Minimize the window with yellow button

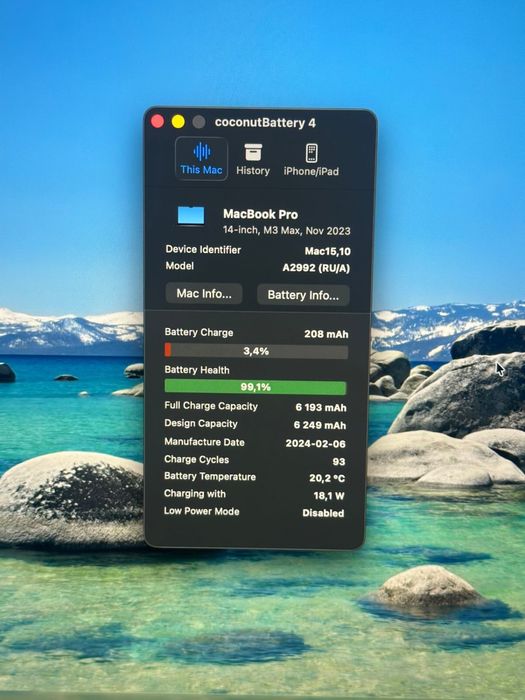tap(178, 121)
